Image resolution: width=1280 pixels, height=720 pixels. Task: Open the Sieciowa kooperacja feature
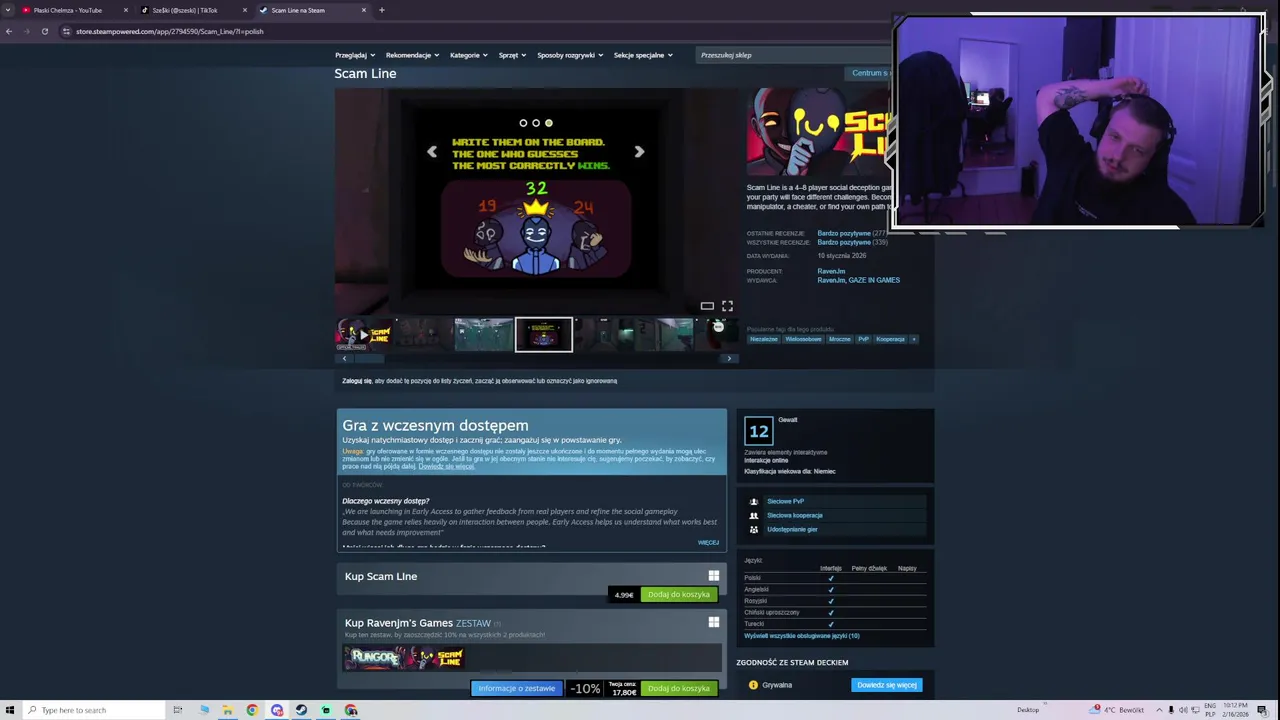[x=794, y=515]
